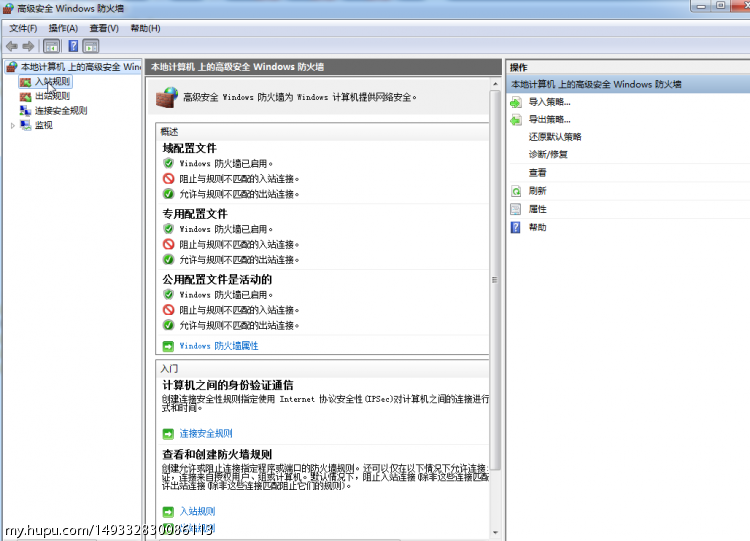Screen dimensions: 750x541
Task: Click 属性 action text
Action: 537,209
